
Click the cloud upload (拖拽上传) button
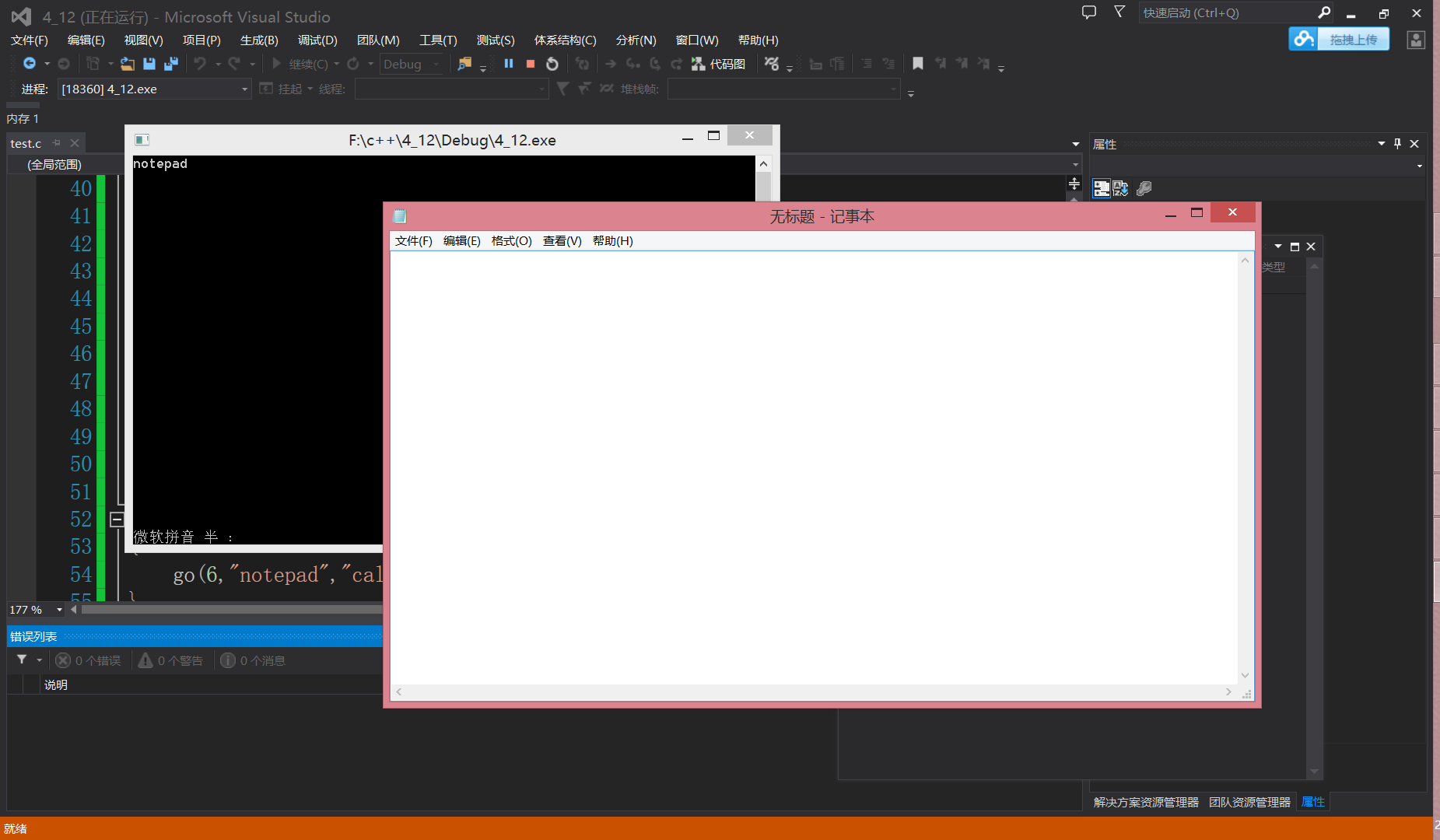tap(1339, 39)
